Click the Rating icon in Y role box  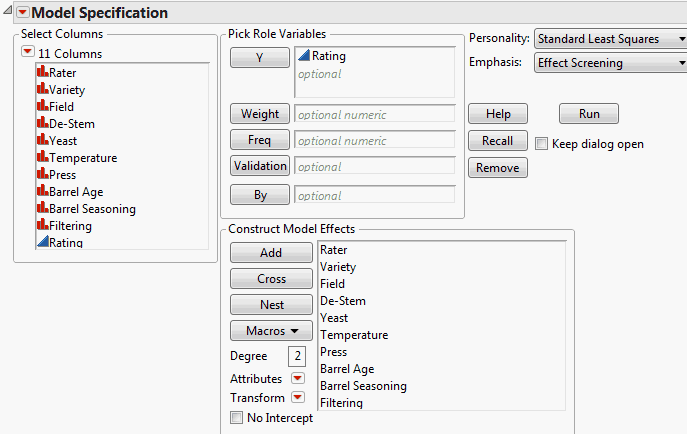(x=305, y=57)
